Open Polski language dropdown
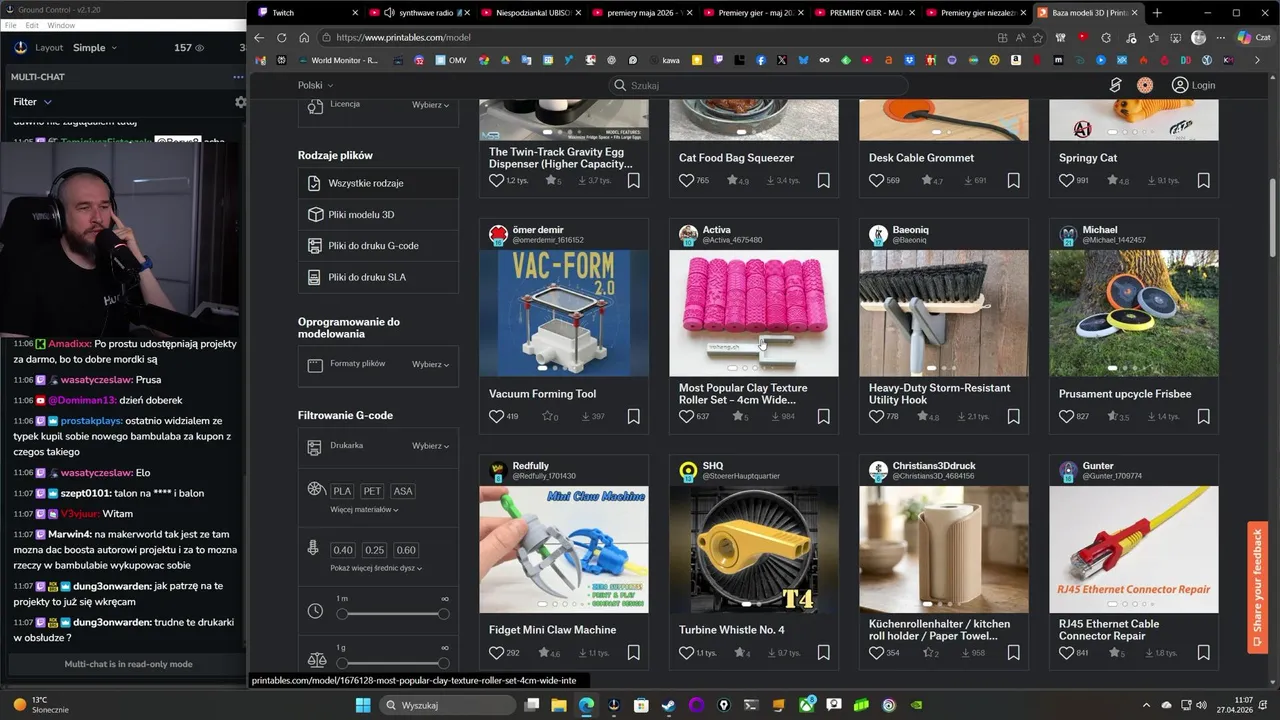Viewport: 1280px width, 720px height. (315, 85)
